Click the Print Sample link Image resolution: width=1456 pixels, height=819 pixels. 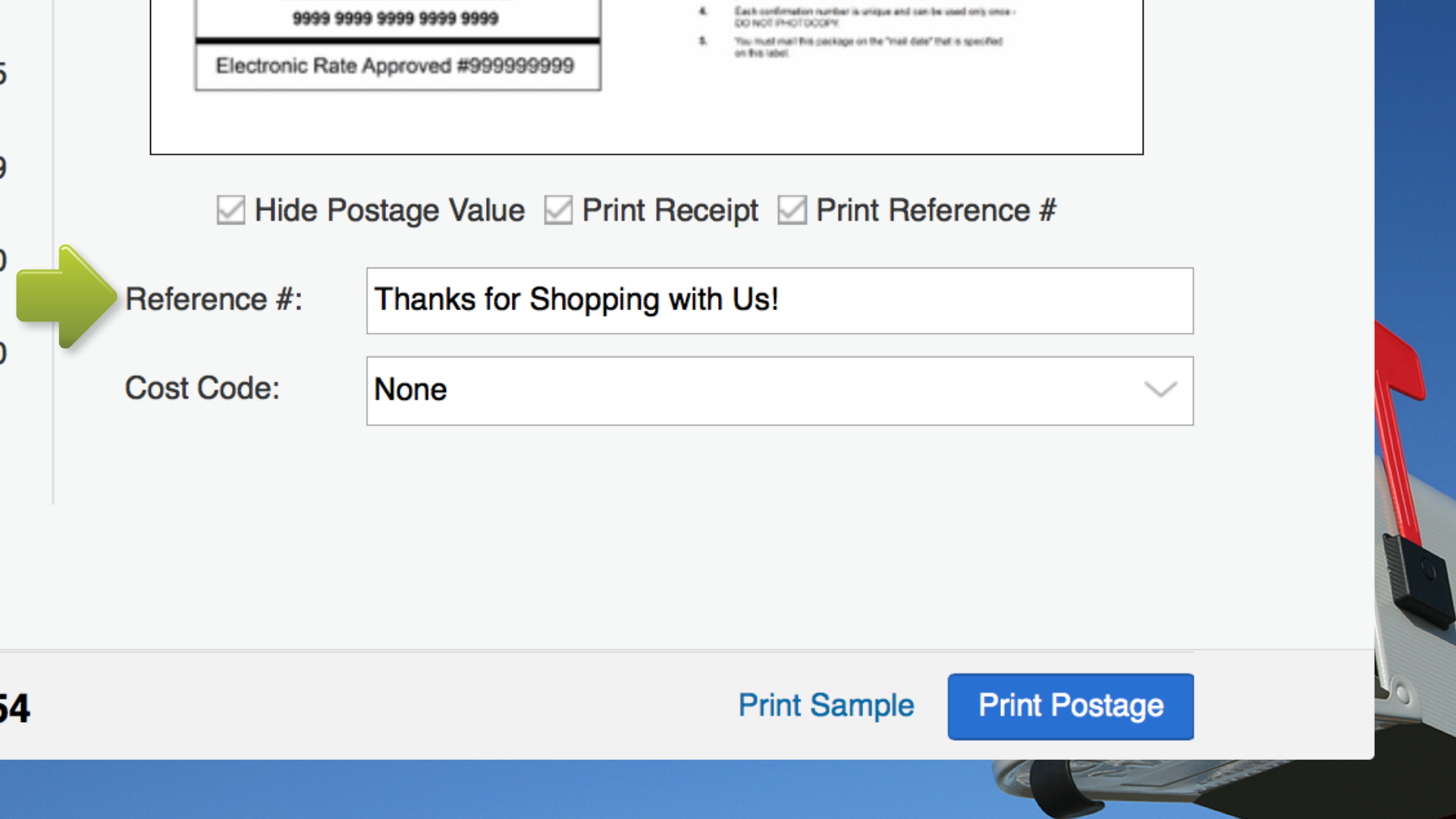tap(826, 706)
